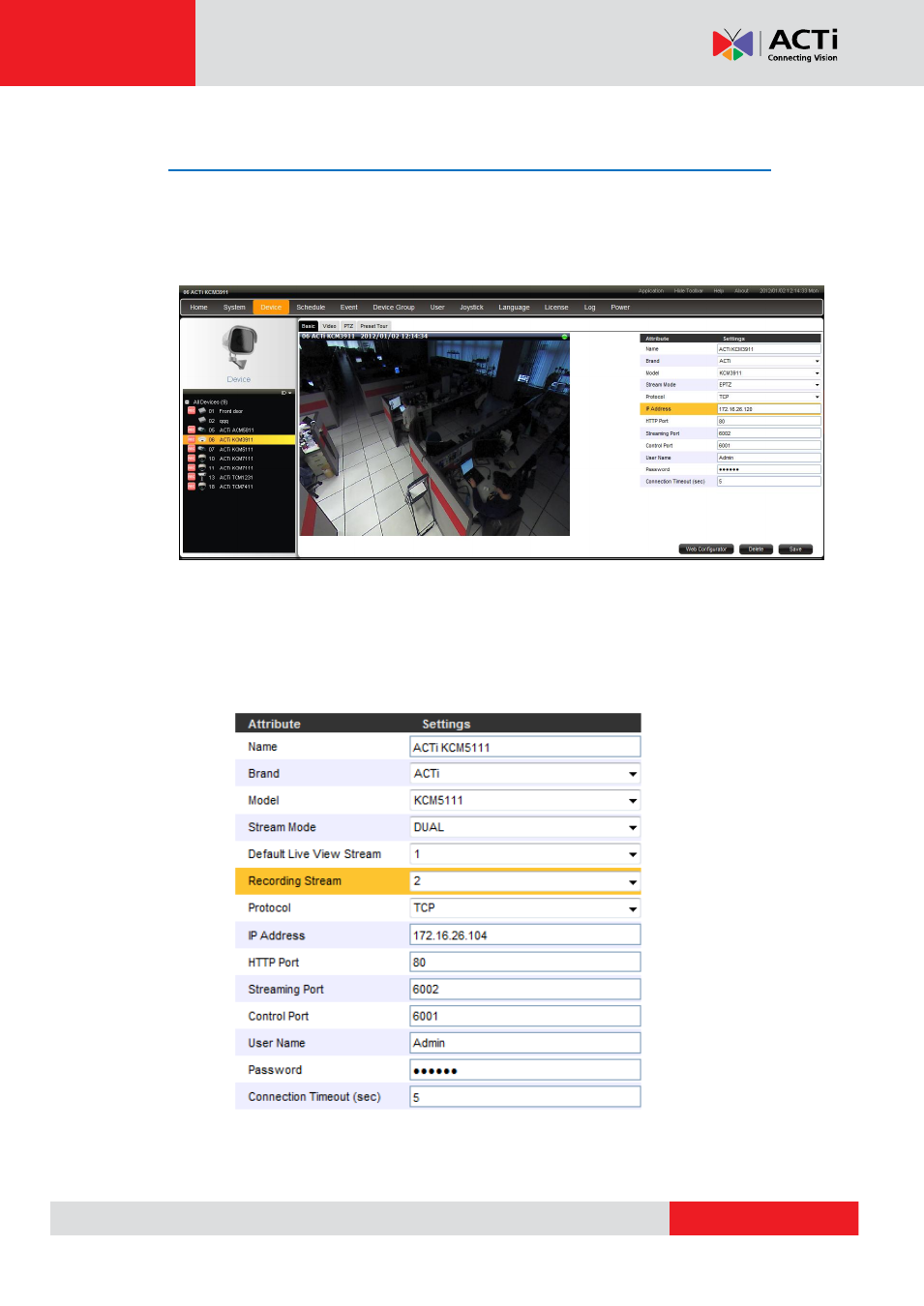Click Help in the top bar

pyautogui.click(x=719, y=291)
